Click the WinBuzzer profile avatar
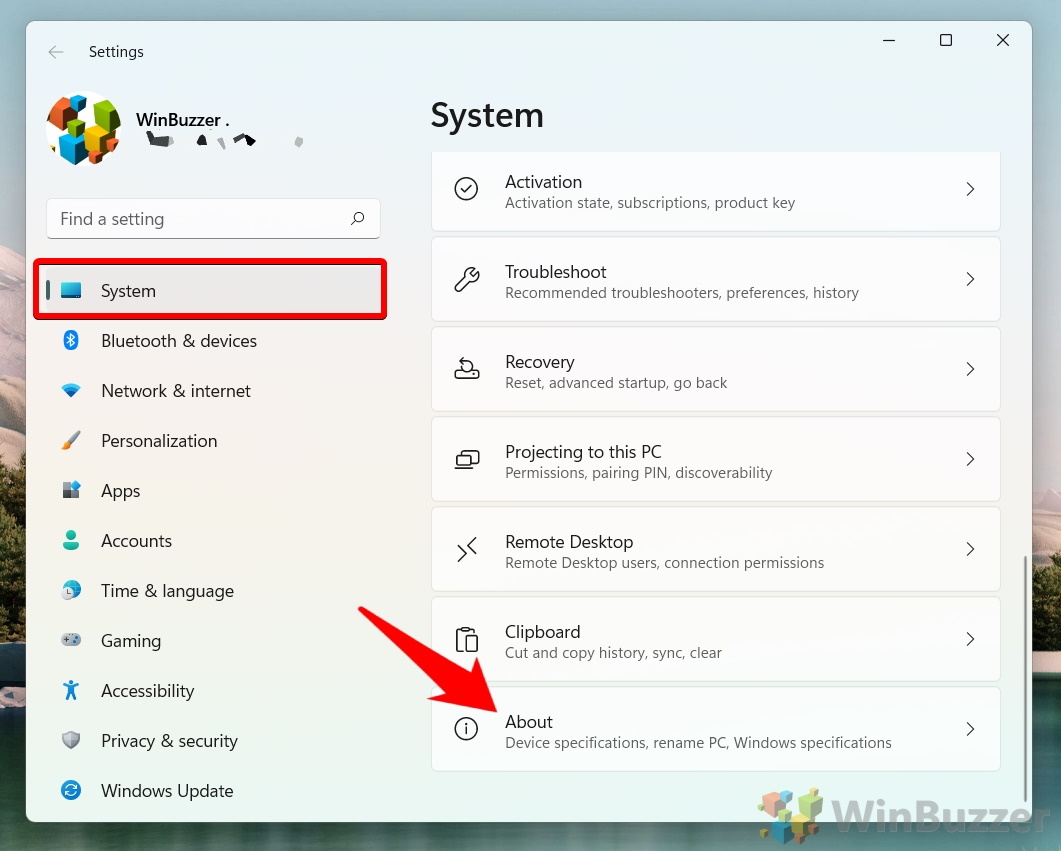The height and width of the screenshot is (851, 1061). click(84, 129)
